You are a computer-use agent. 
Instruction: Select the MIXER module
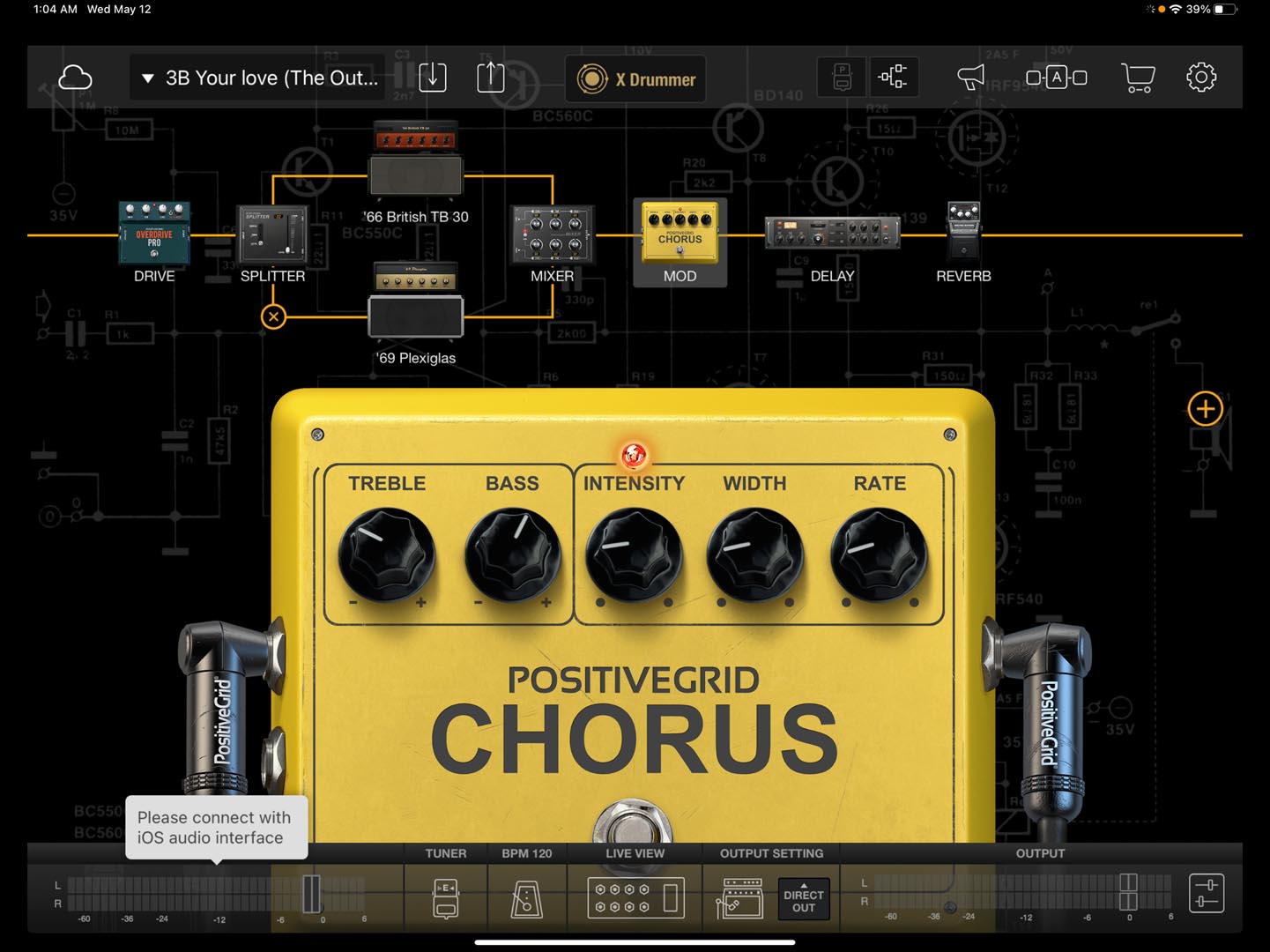[x=553, y=234]
